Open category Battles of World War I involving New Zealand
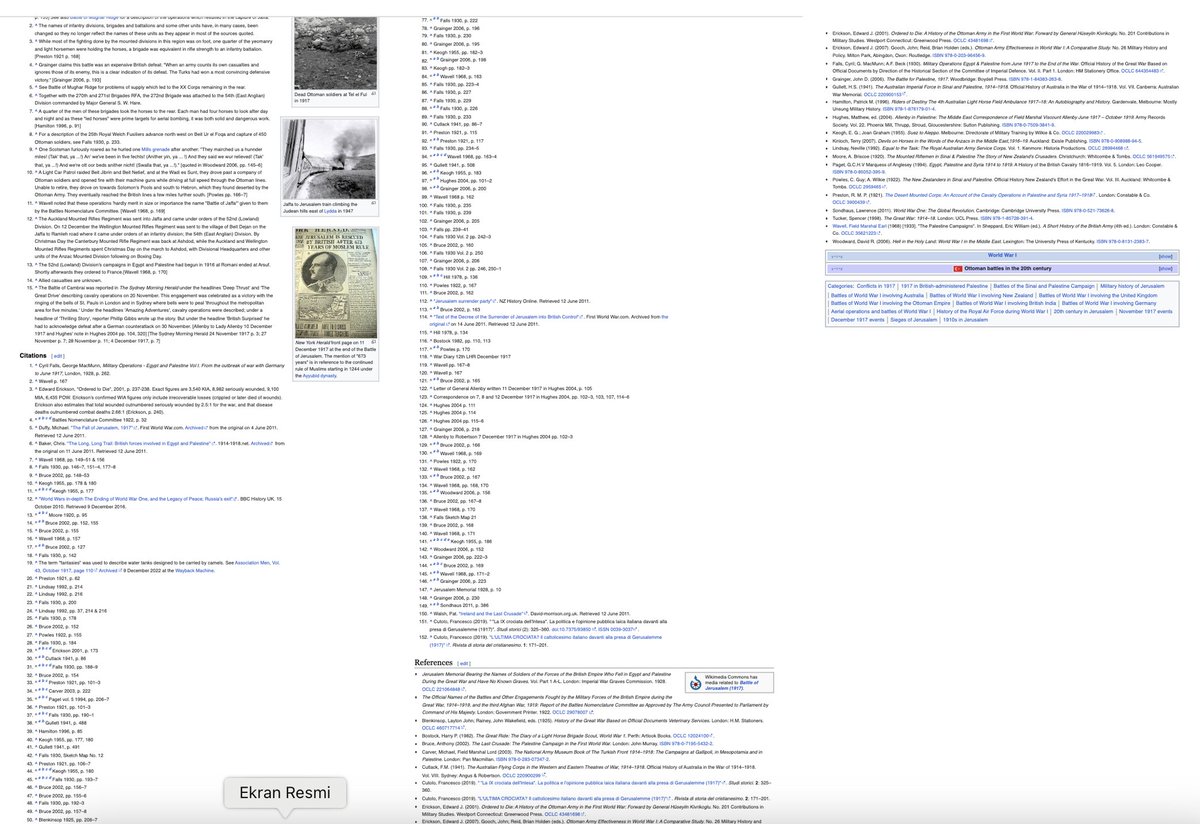Viewport: 1200px width, 824px height. point(981,296)
